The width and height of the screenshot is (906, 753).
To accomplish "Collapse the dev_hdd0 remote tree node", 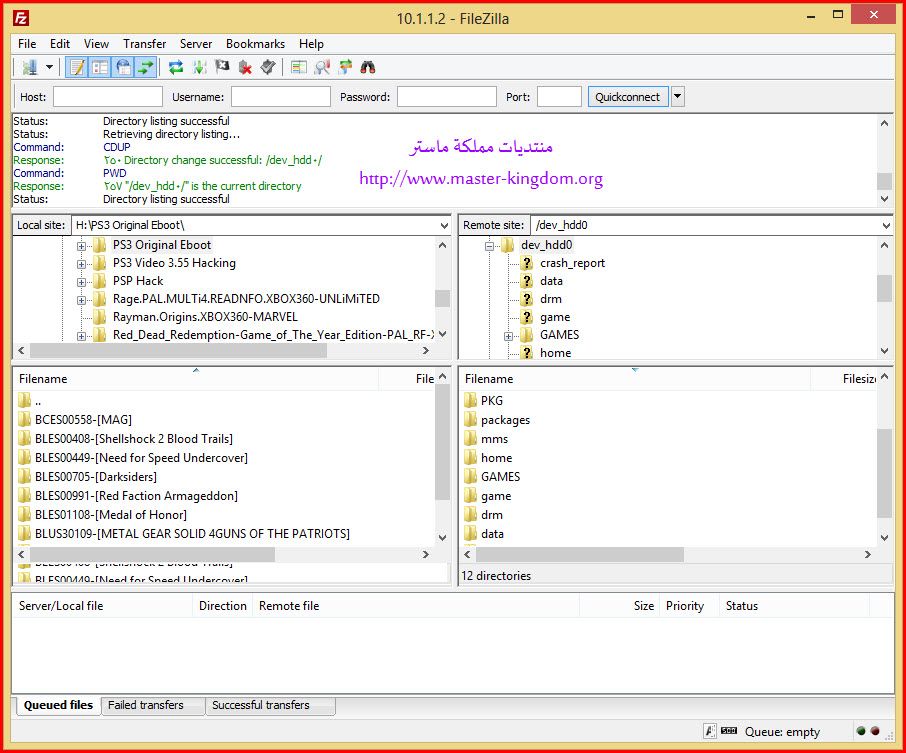I will click(489, 246).
